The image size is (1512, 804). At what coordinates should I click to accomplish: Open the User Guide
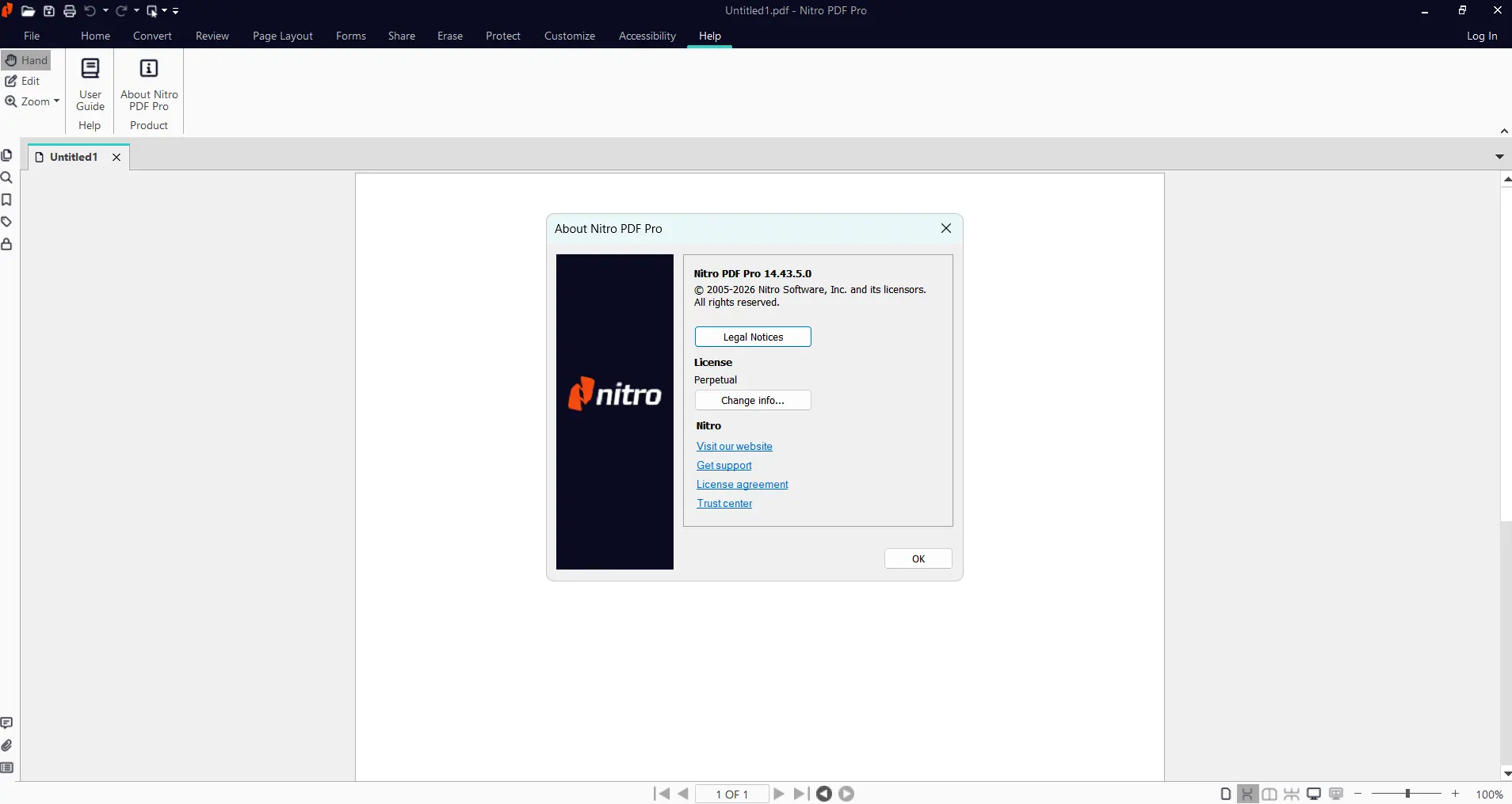pyautogui.click(x=90, y=84)
